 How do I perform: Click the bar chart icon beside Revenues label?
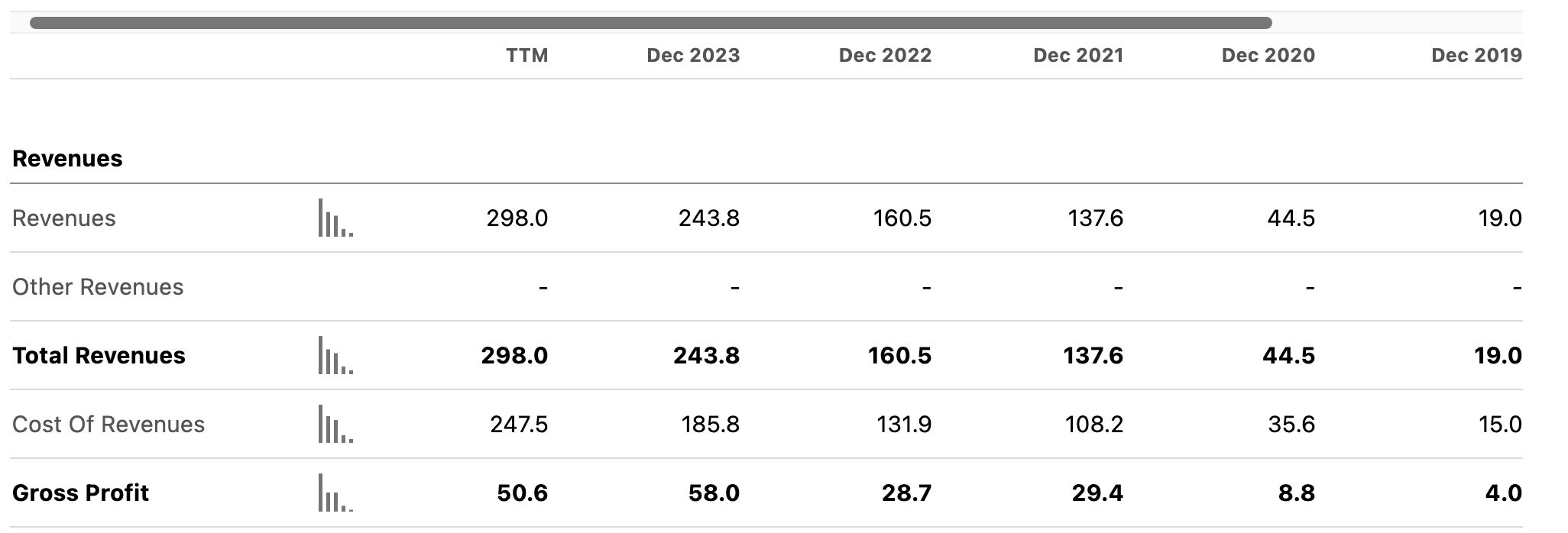point(335,218)
